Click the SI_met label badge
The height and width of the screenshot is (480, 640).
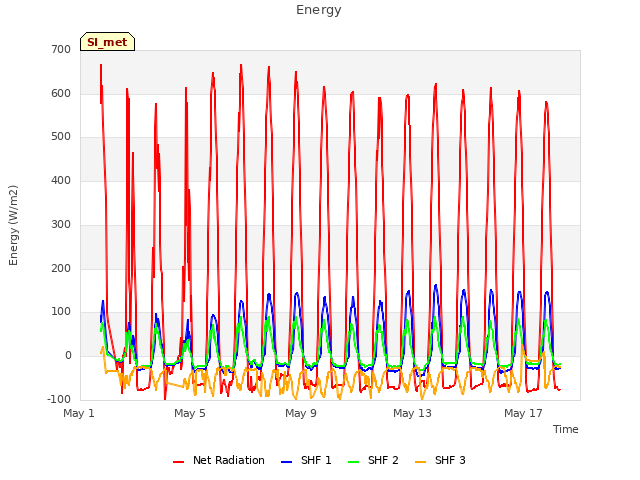coord(107,42)
